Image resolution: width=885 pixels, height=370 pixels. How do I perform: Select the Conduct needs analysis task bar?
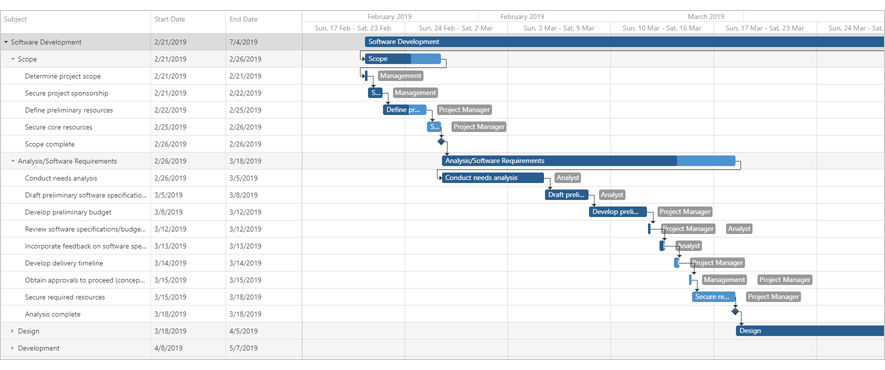pos(493,178)
